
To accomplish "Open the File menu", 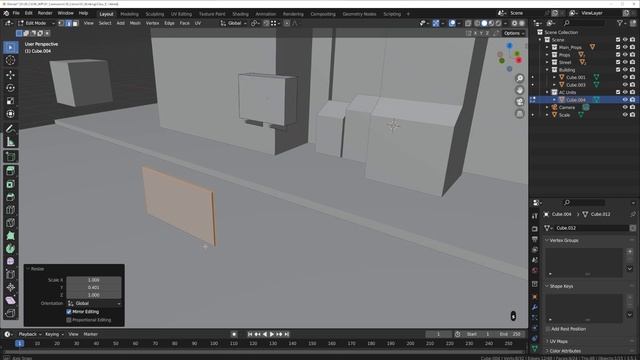I will point(16,13).
